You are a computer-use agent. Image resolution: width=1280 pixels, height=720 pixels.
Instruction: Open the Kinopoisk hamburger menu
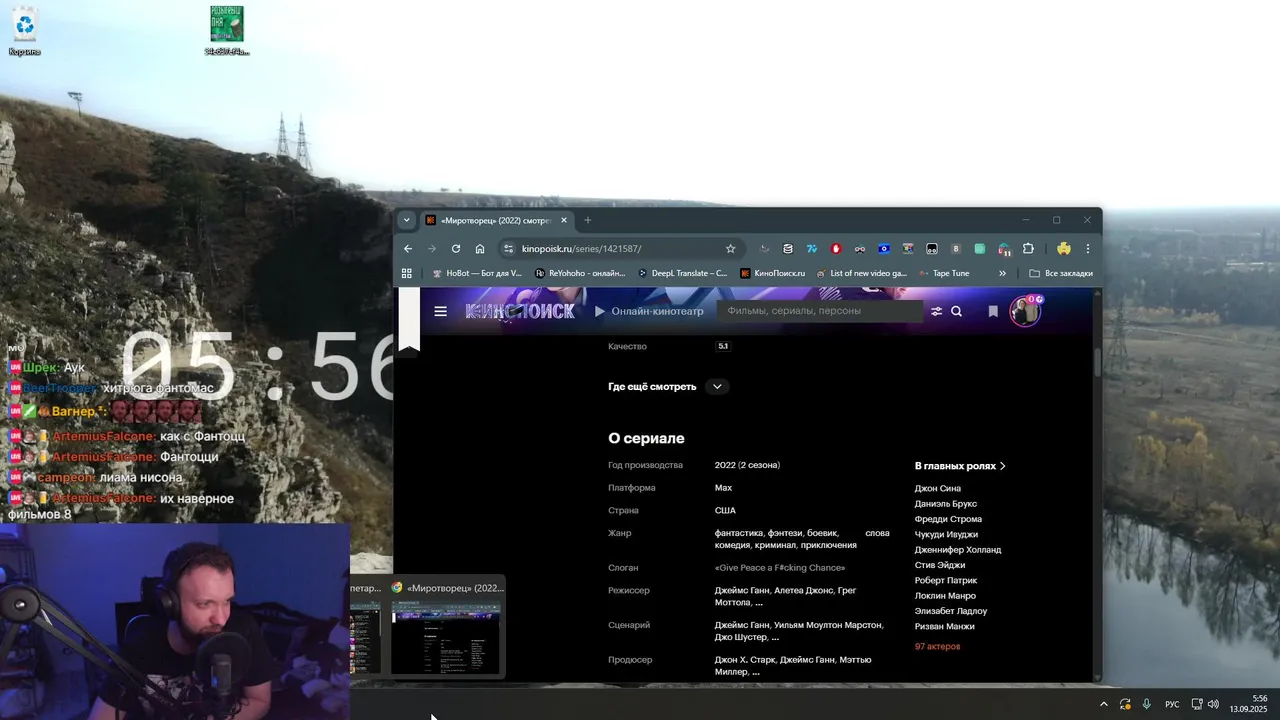point(440,311)
